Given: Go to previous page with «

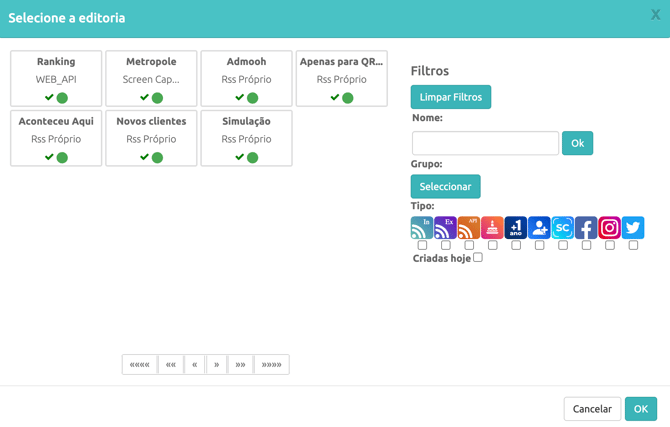Looking at the screenshot, I should point(195,365).
